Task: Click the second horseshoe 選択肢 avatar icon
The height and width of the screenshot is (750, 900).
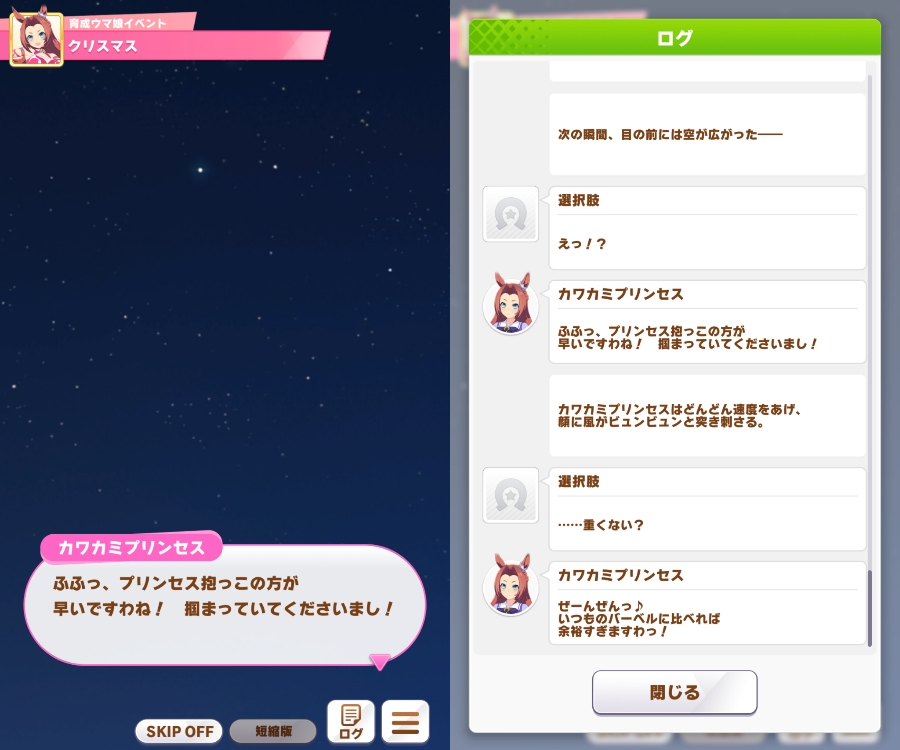Action: coord(511,495)
